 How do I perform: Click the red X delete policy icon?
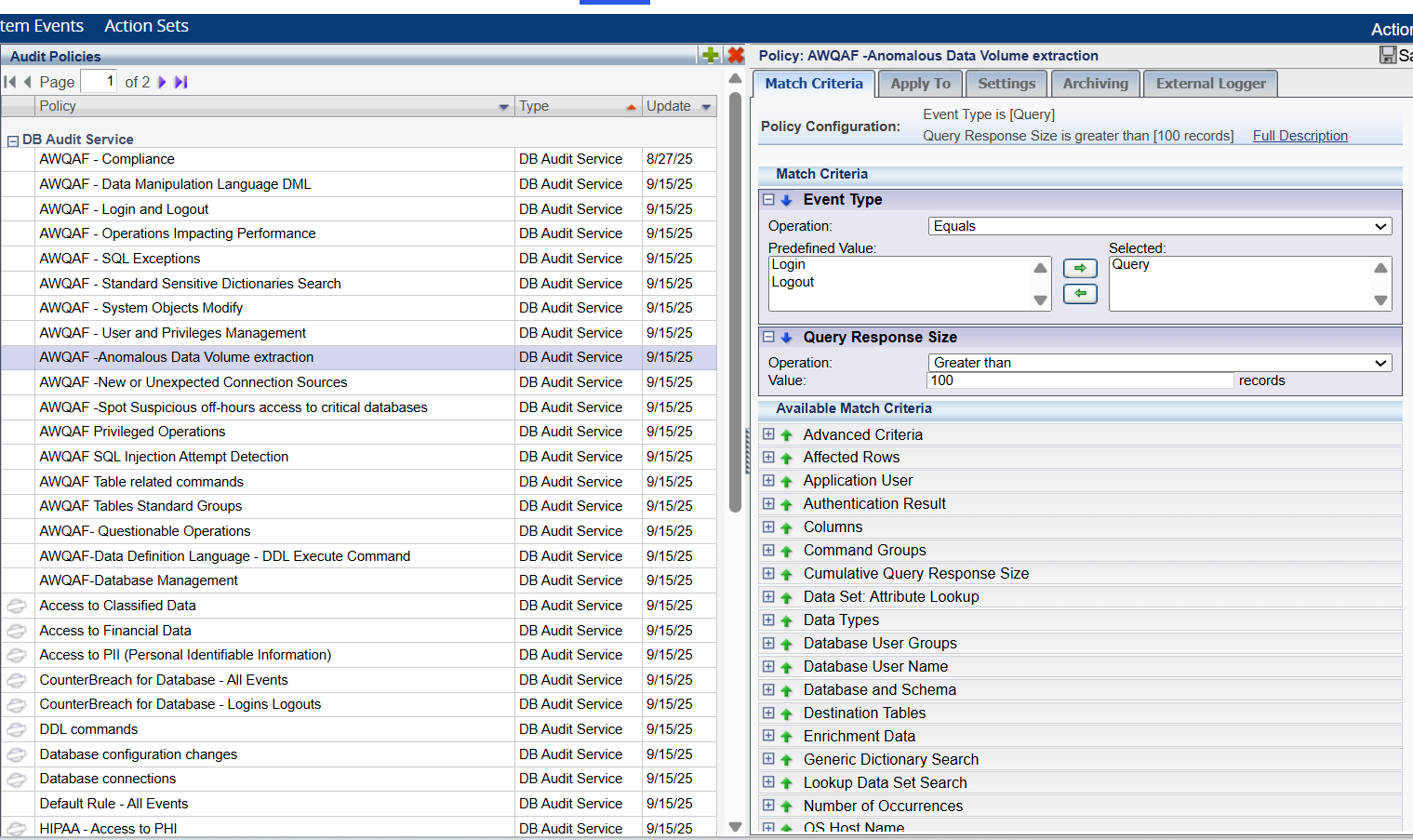pos(736,56)
